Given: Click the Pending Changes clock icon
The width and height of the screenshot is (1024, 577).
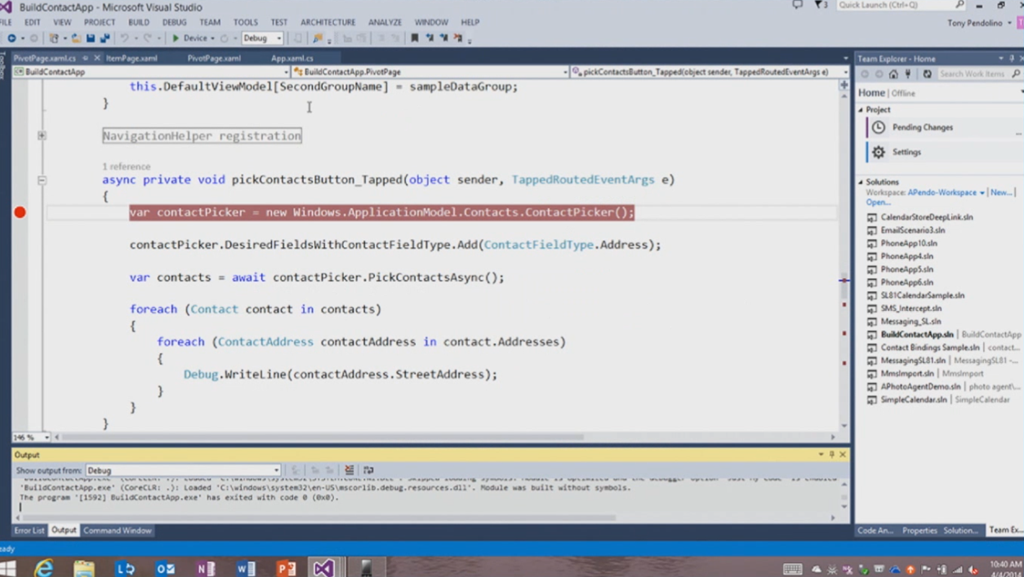Looking at the screenshot, I should [878, 127].
